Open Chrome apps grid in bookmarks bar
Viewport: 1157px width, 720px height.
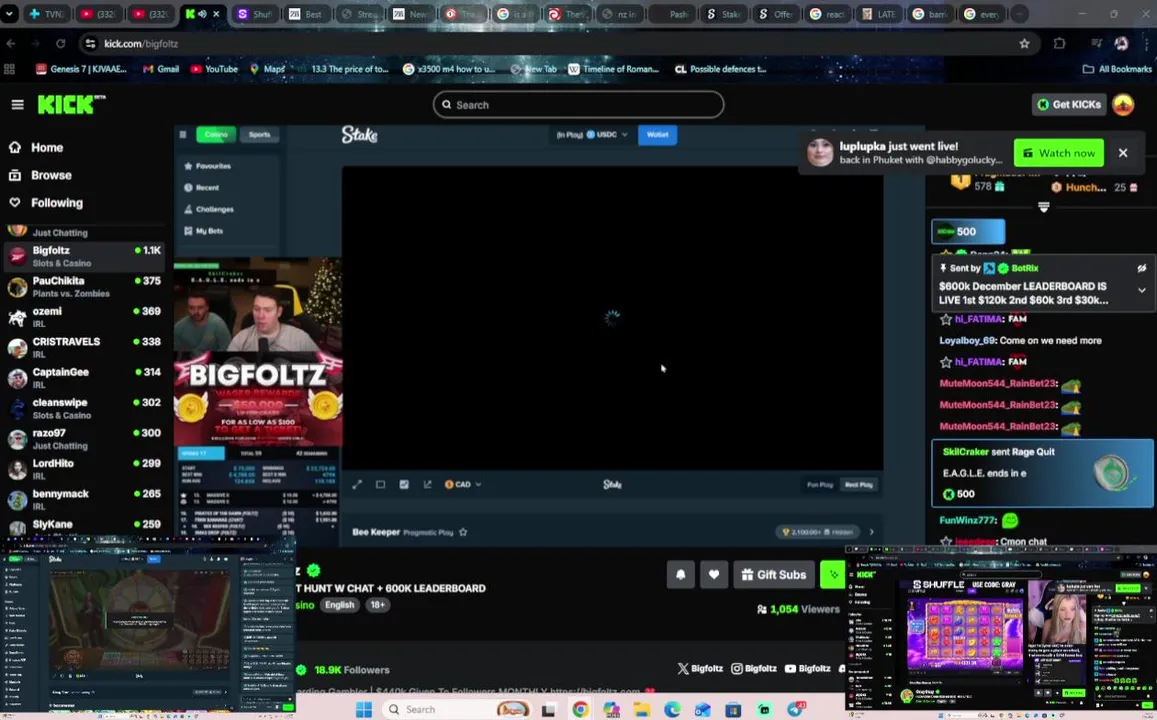10,69
